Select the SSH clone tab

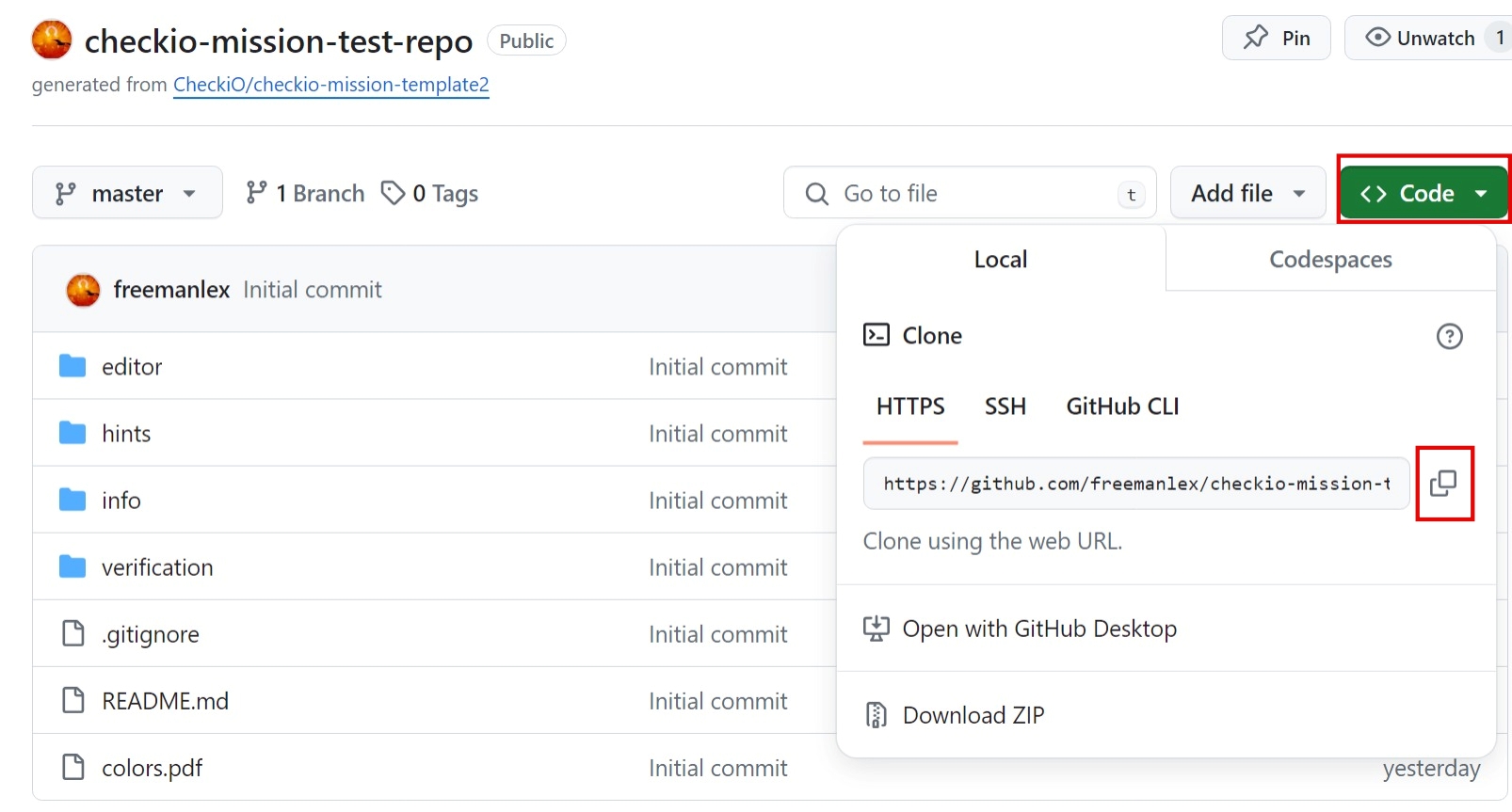(1005, 406)
